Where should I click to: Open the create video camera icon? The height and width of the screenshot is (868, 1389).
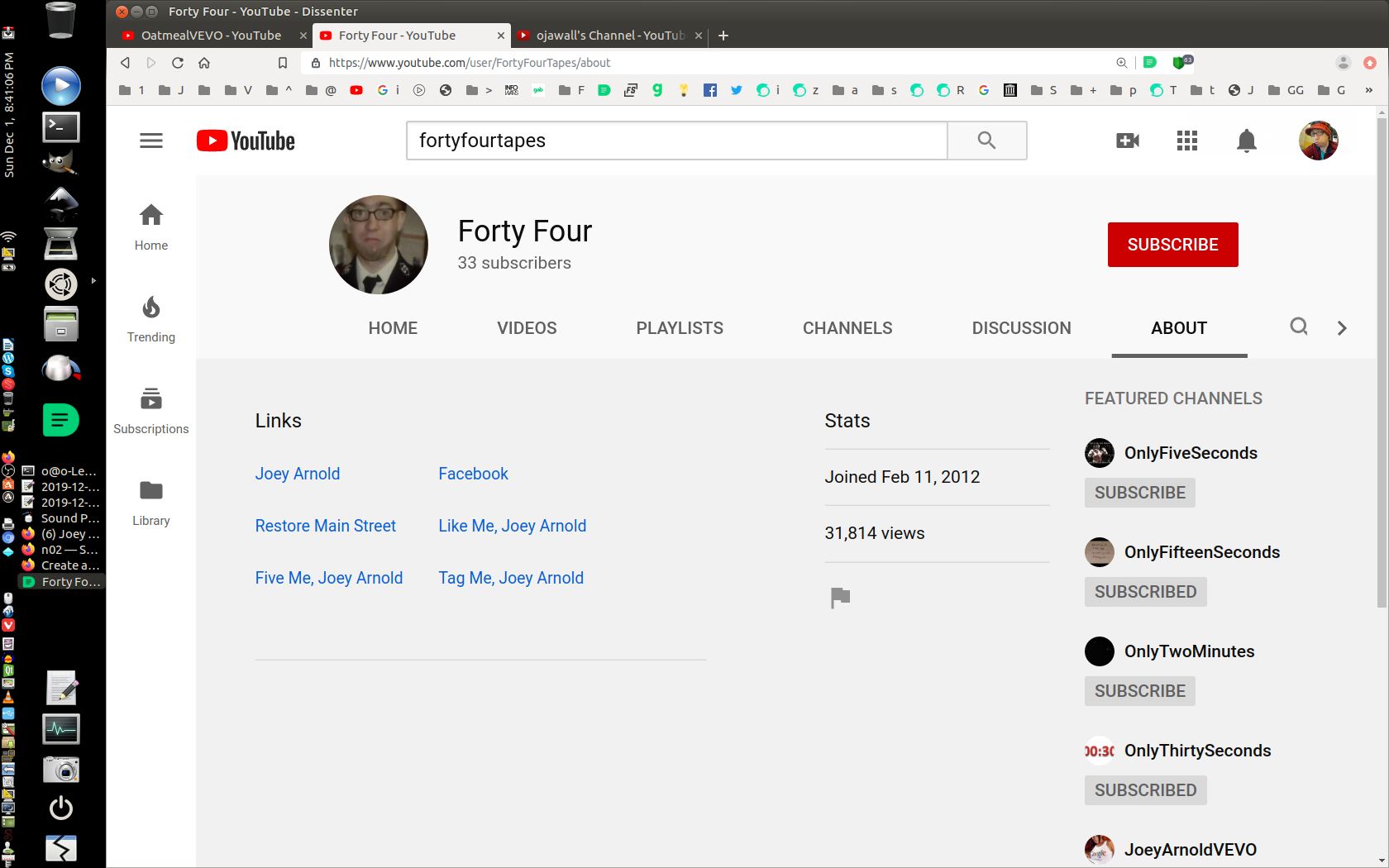click(1128, 141)
